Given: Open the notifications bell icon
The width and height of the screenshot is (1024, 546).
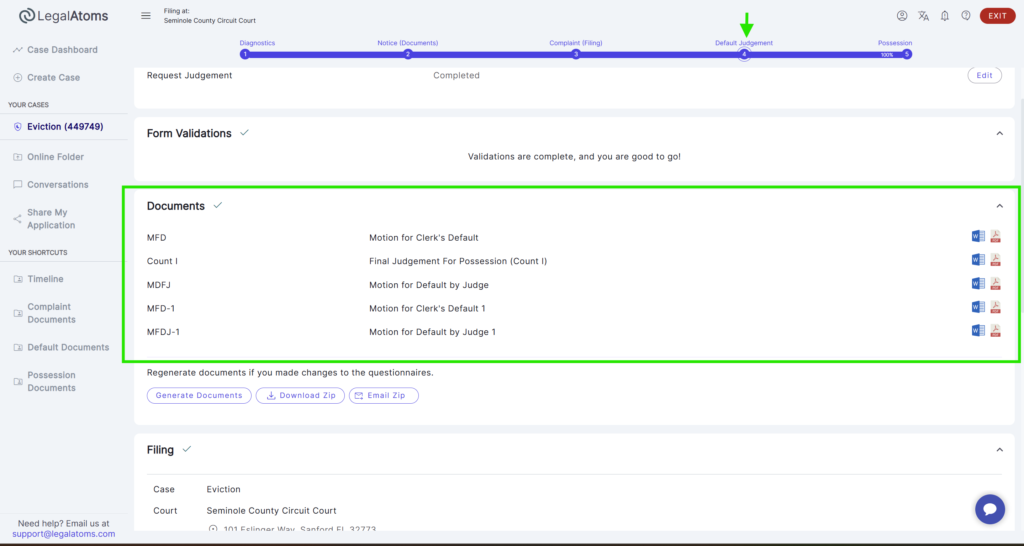Looking at the screenshot, I should click(x=945, y=16).
